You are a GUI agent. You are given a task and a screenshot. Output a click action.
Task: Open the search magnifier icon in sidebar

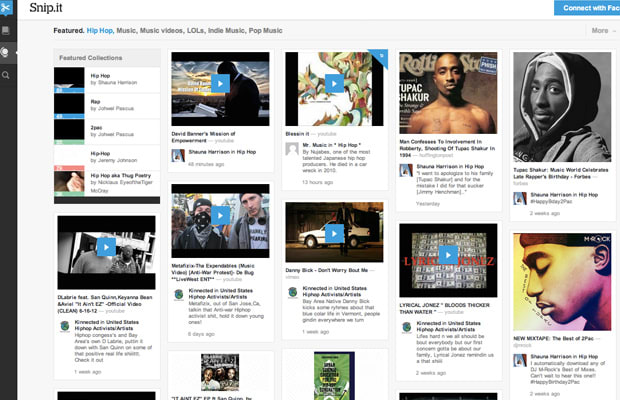tap(6, 75)
